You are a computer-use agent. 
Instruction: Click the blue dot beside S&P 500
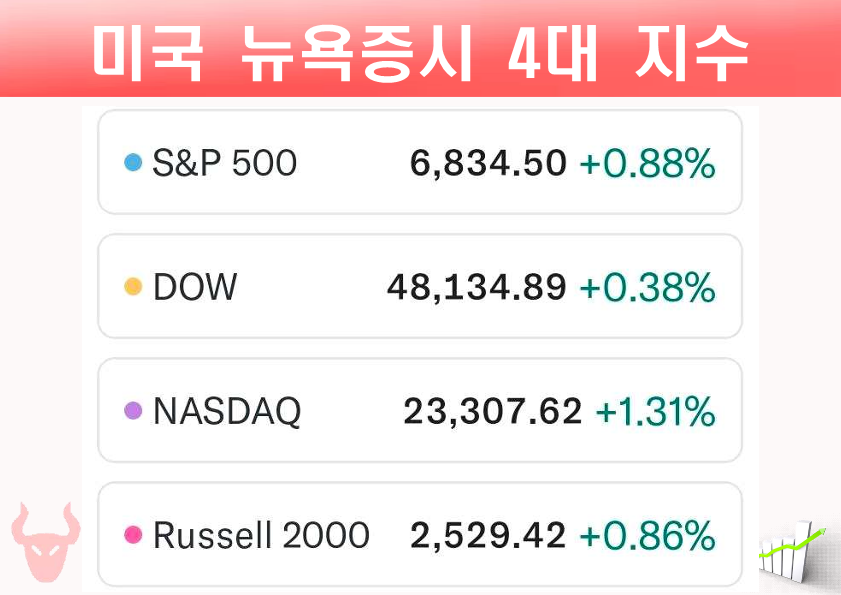(x=132, y=163)
